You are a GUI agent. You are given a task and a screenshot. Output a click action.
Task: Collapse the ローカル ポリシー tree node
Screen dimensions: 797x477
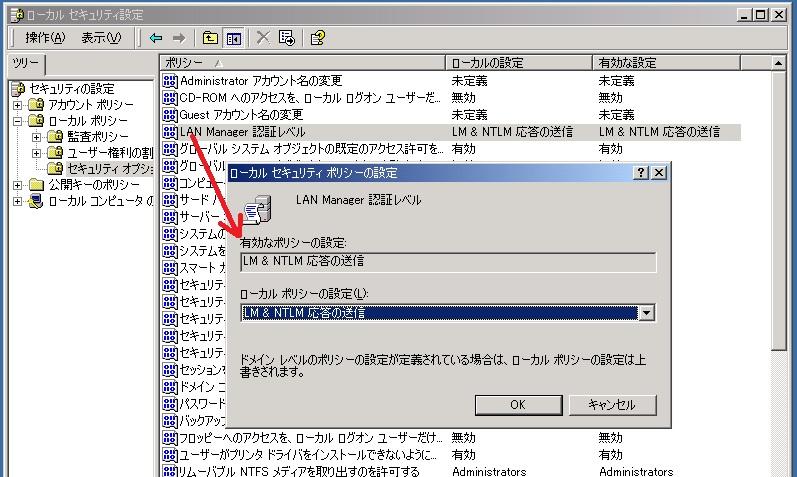tap(18, 121)
